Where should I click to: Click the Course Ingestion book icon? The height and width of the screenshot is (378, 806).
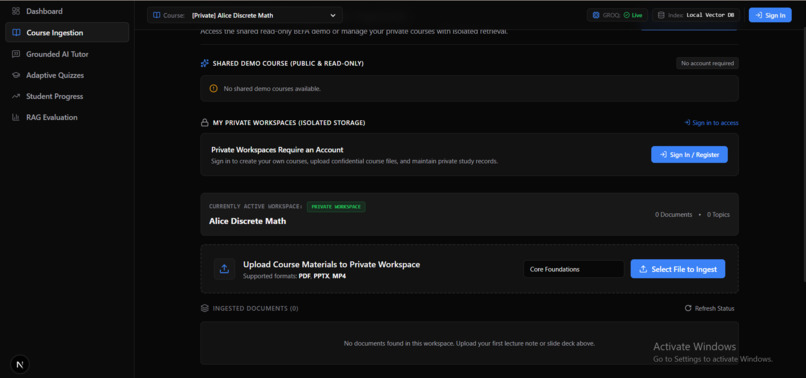tap(16, 32)
